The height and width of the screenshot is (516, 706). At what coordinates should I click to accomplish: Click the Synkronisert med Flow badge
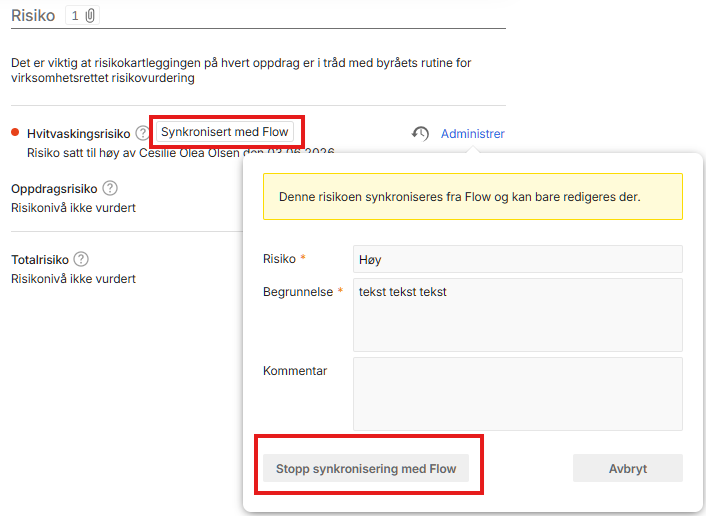tap(225, 132)
